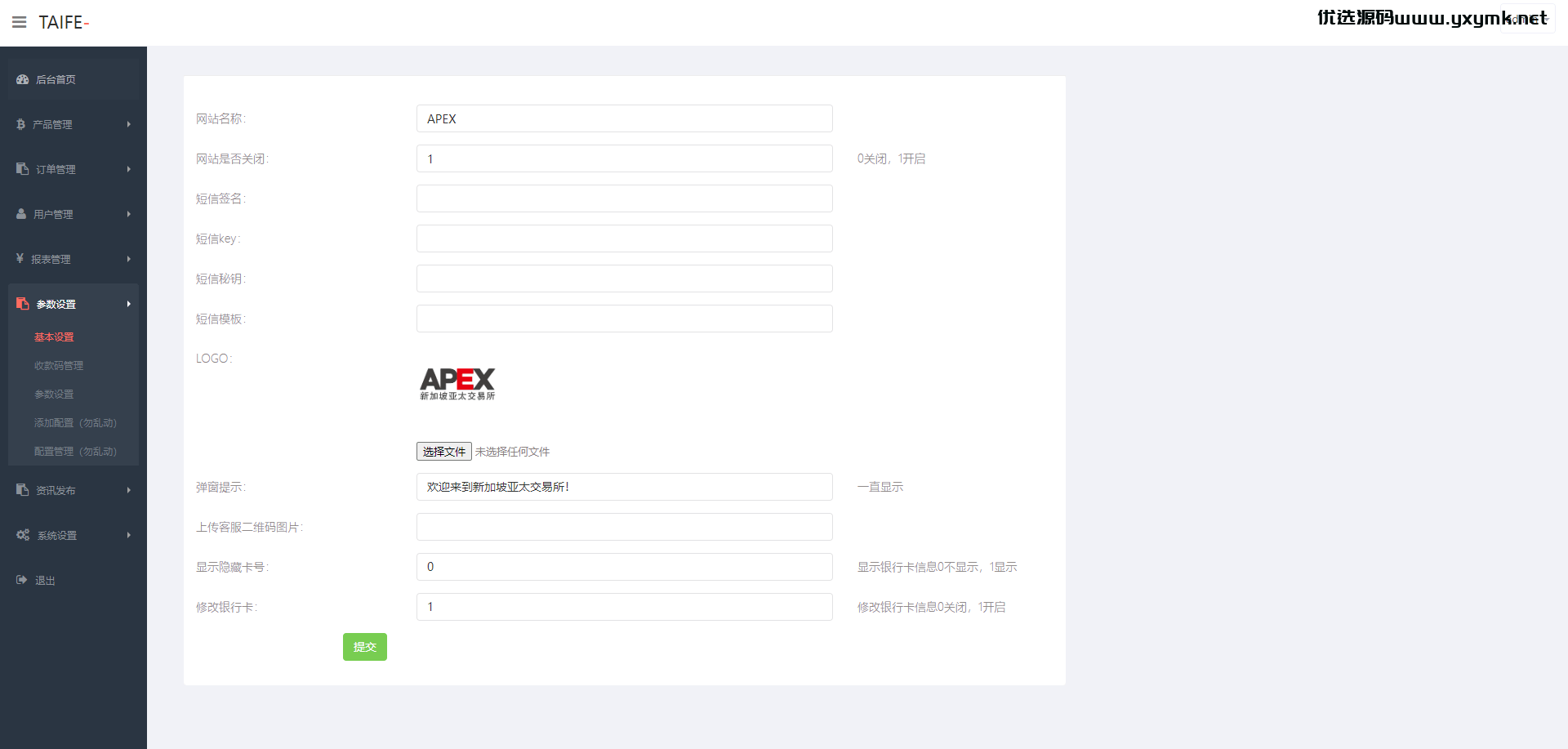Click the APEX logo preview image
The width and height of the screenshot is (1568, 749).
tap(457, 384)
